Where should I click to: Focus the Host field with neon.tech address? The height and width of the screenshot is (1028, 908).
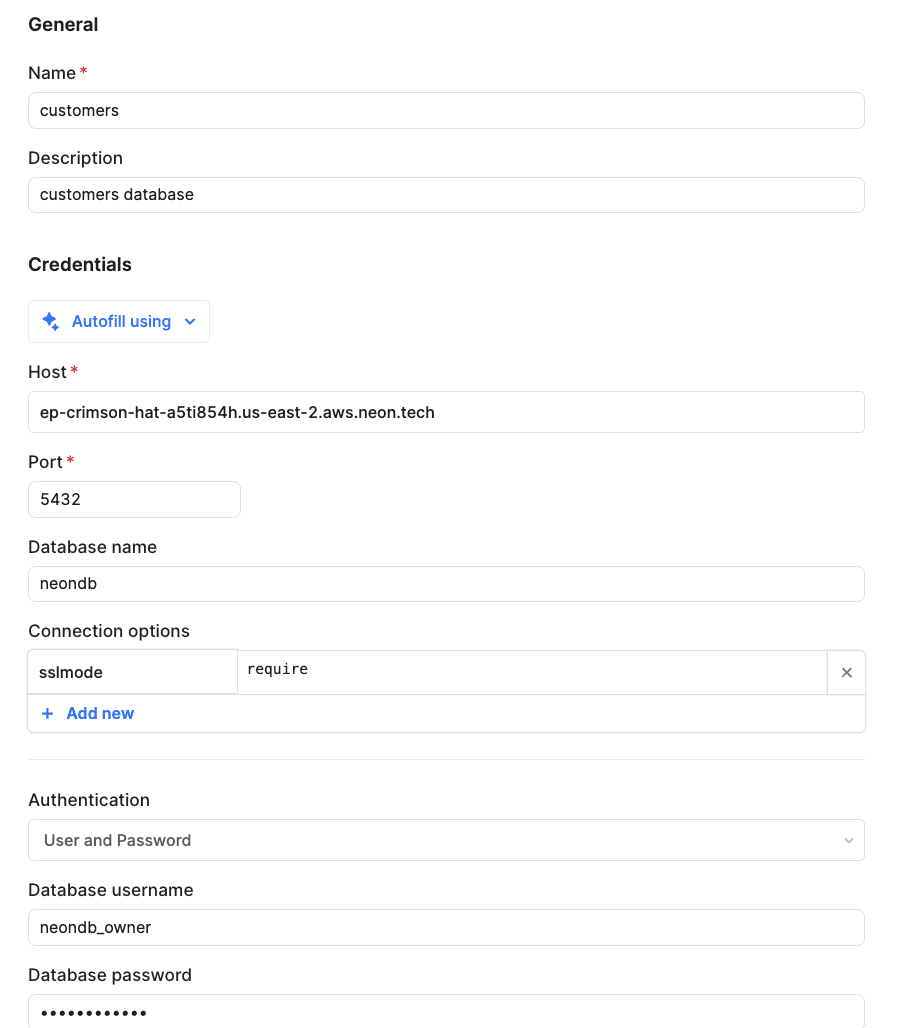pyautogui.click(x=446, y=412)
